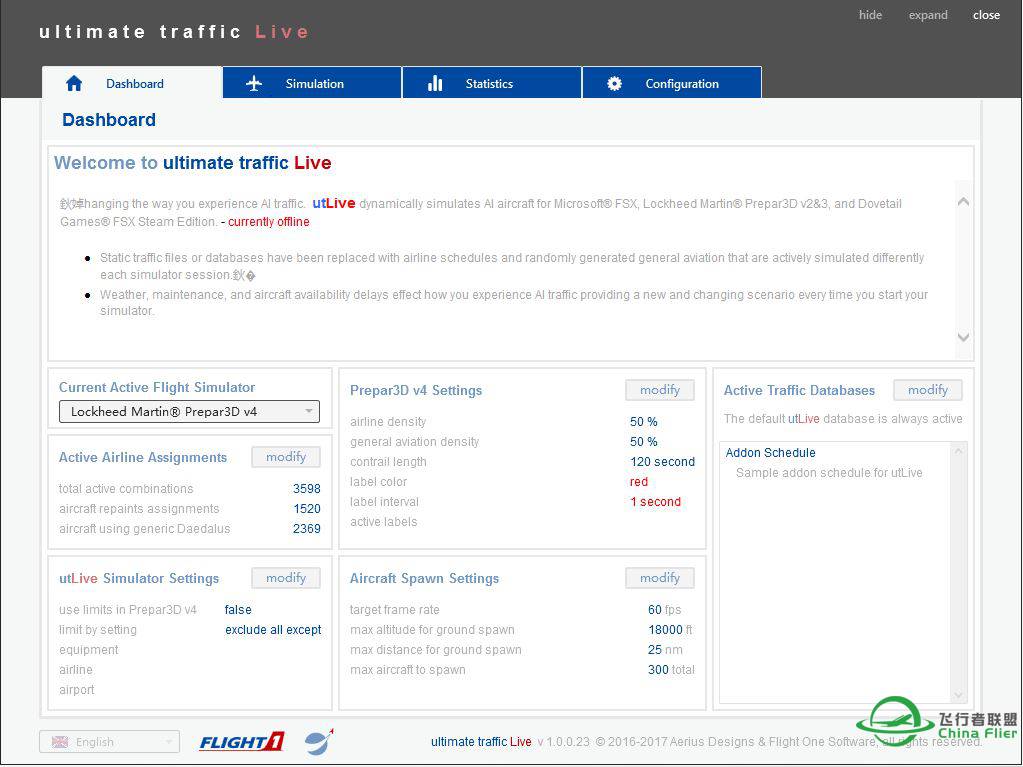Click the total active combinations value 3598

point(307,489)
